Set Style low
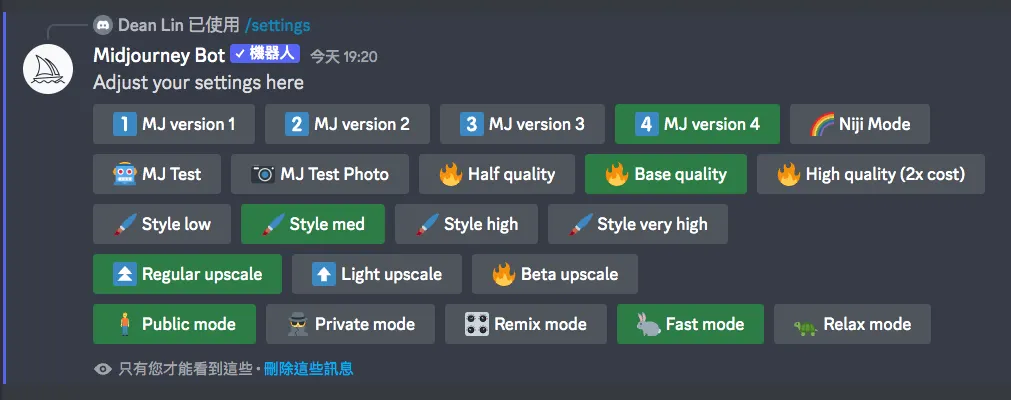This screenshot has width=1011, height=400. tap(162, 224)
